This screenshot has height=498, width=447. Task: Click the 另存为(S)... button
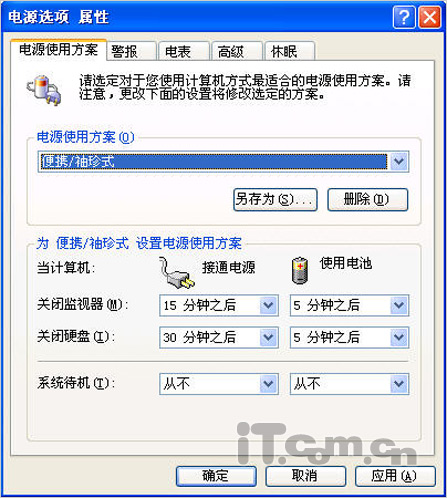(x=275, y=200)
